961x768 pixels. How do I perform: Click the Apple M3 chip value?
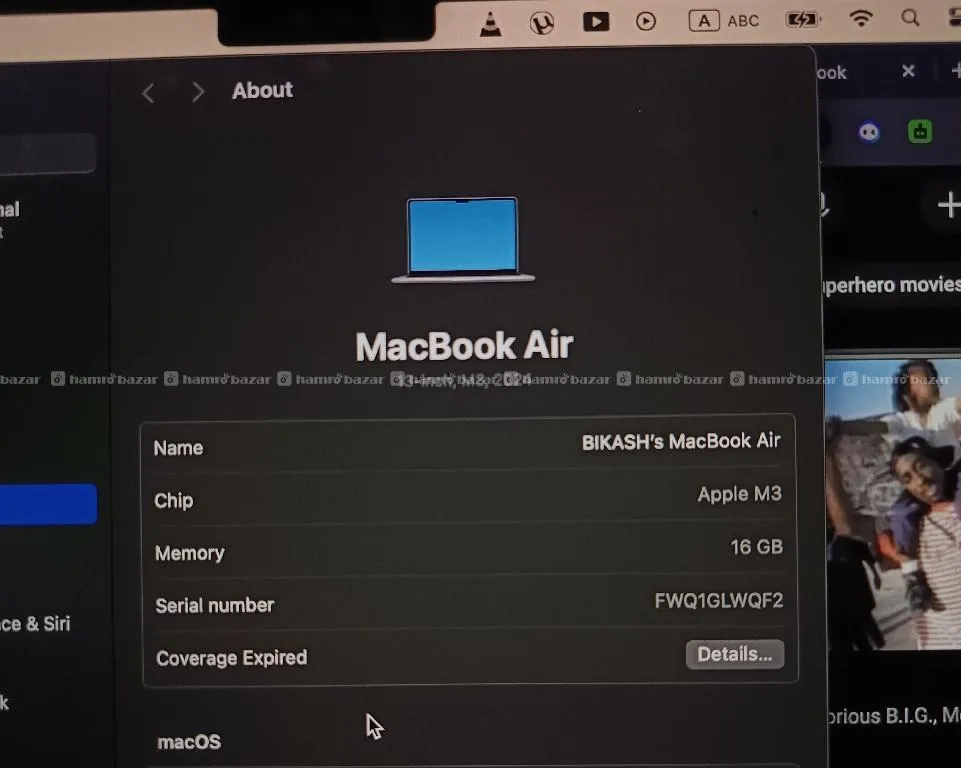click(x=739, y=494)
